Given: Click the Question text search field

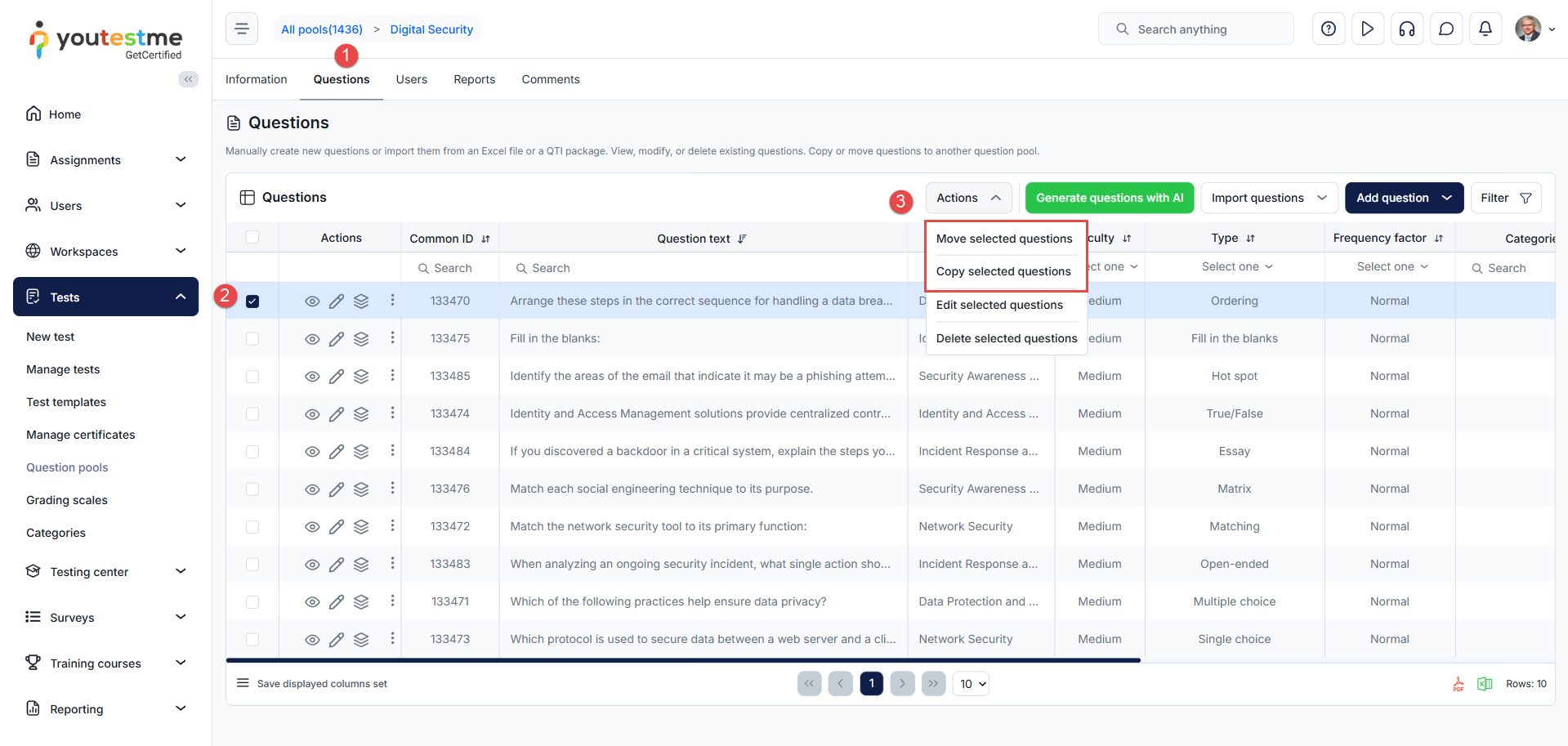Looking at the screenshot, I should click(x=703, y=268).
